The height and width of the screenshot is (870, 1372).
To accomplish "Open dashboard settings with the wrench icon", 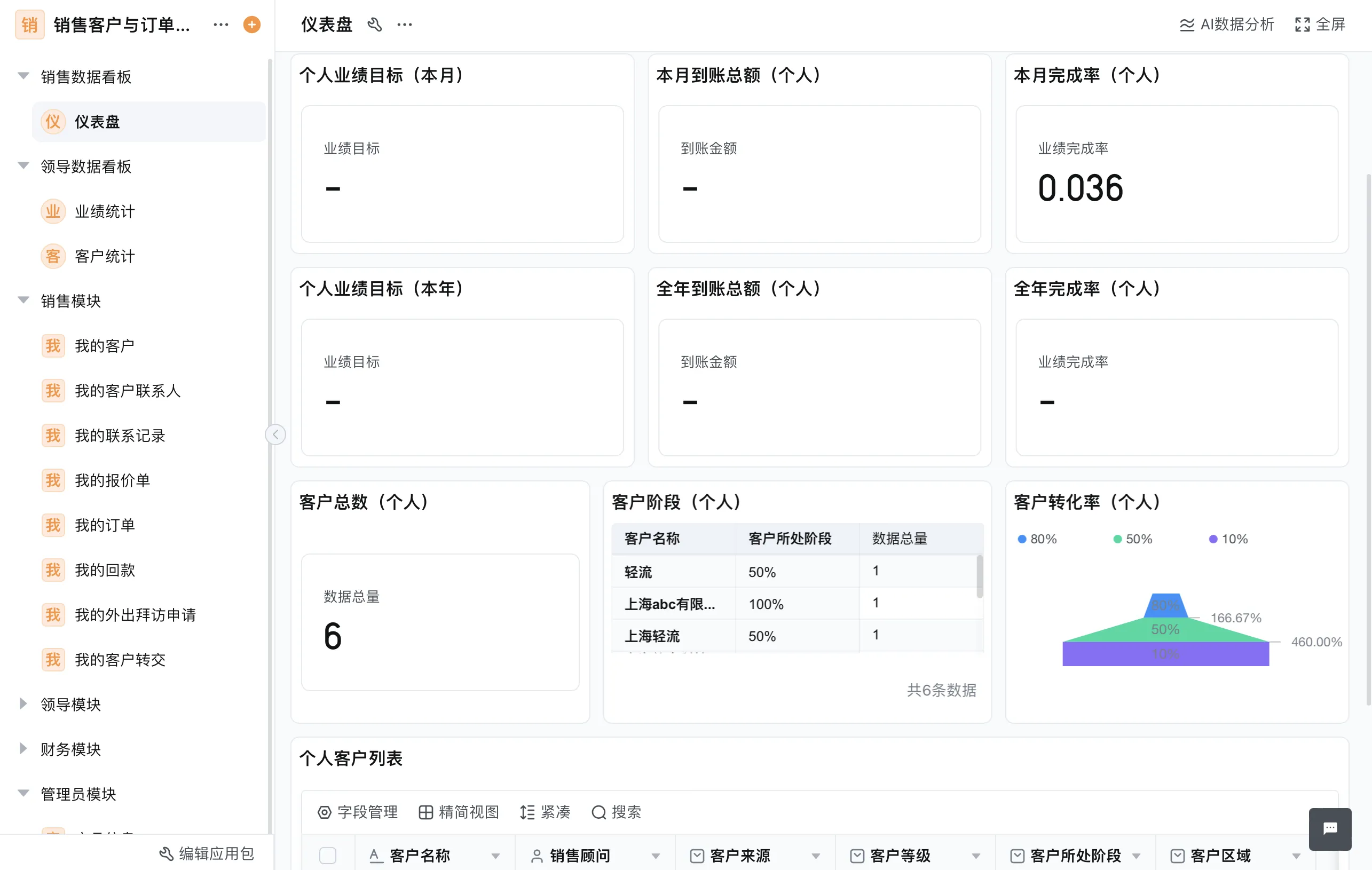I will 375,24.
